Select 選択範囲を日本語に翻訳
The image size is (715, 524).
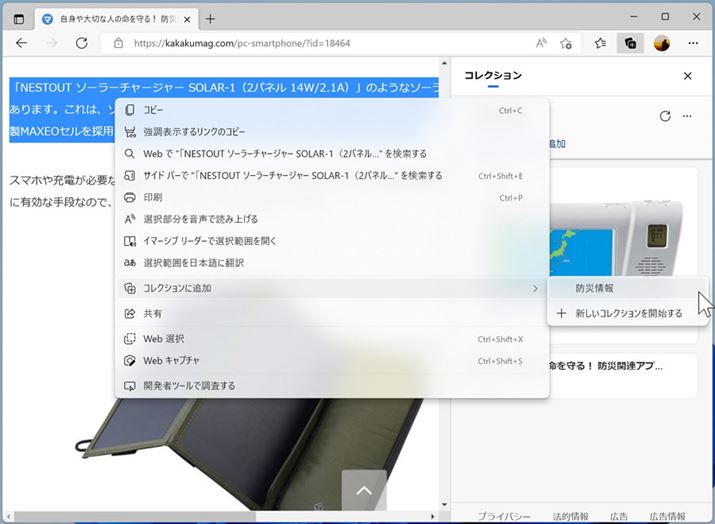click(x=332, y=263)
